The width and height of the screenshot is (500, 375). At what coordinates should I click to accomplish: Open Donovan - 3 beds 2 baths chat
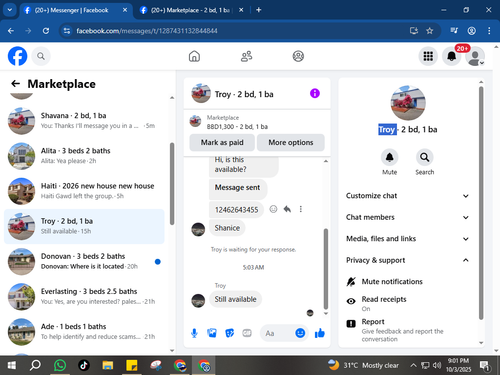pyautogui.click(x=84, y=261)
